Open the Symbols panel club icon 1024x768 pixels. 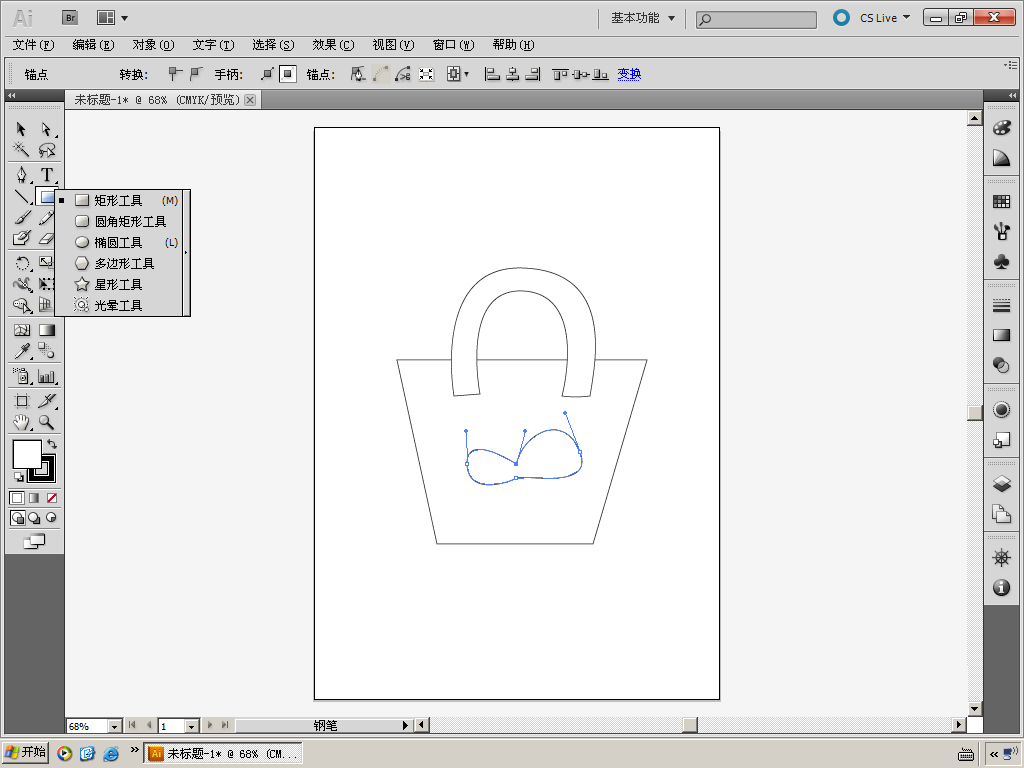point(1001,262)
